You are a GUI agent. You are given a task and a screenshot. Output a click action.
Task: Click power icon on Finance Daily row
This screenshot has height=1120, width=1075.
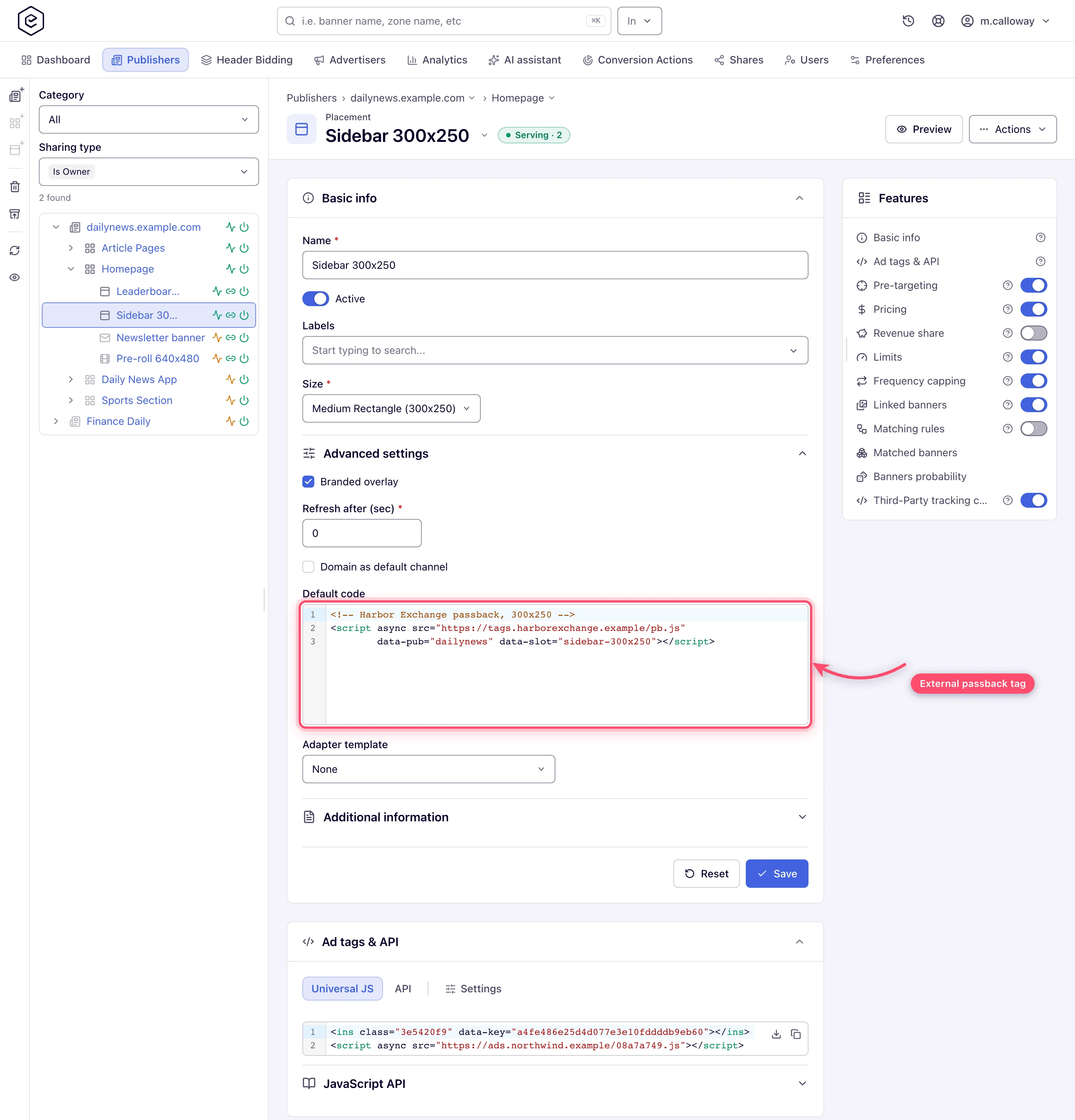coord(244,421)
